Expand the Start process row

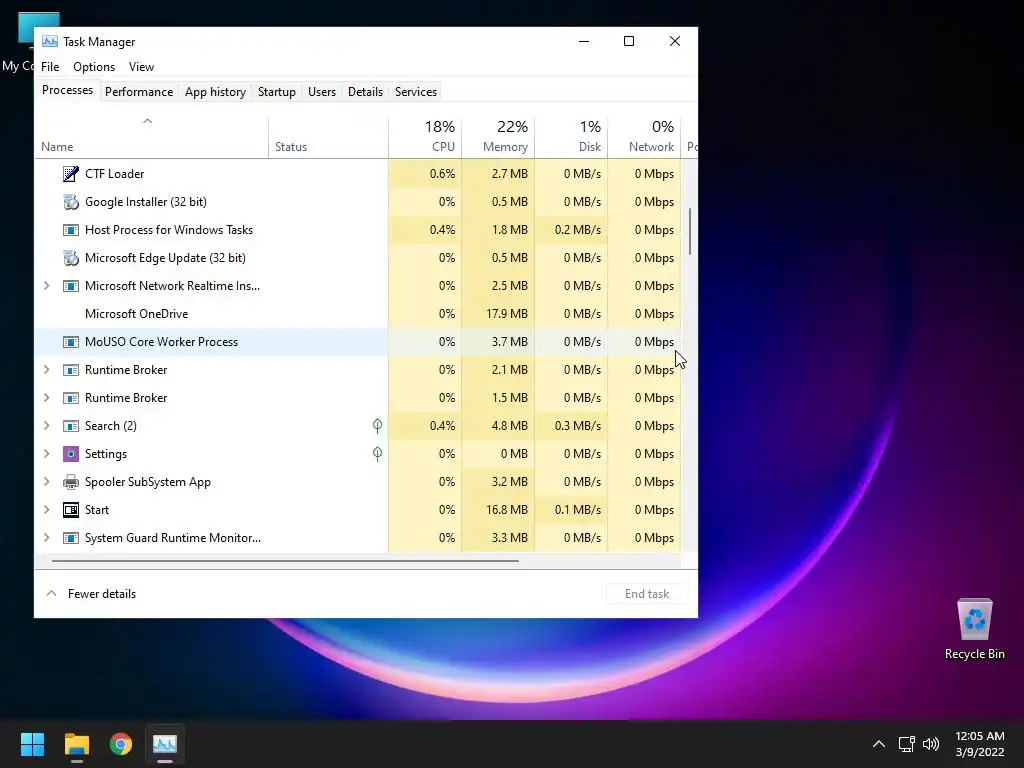[x=46, y=510]
